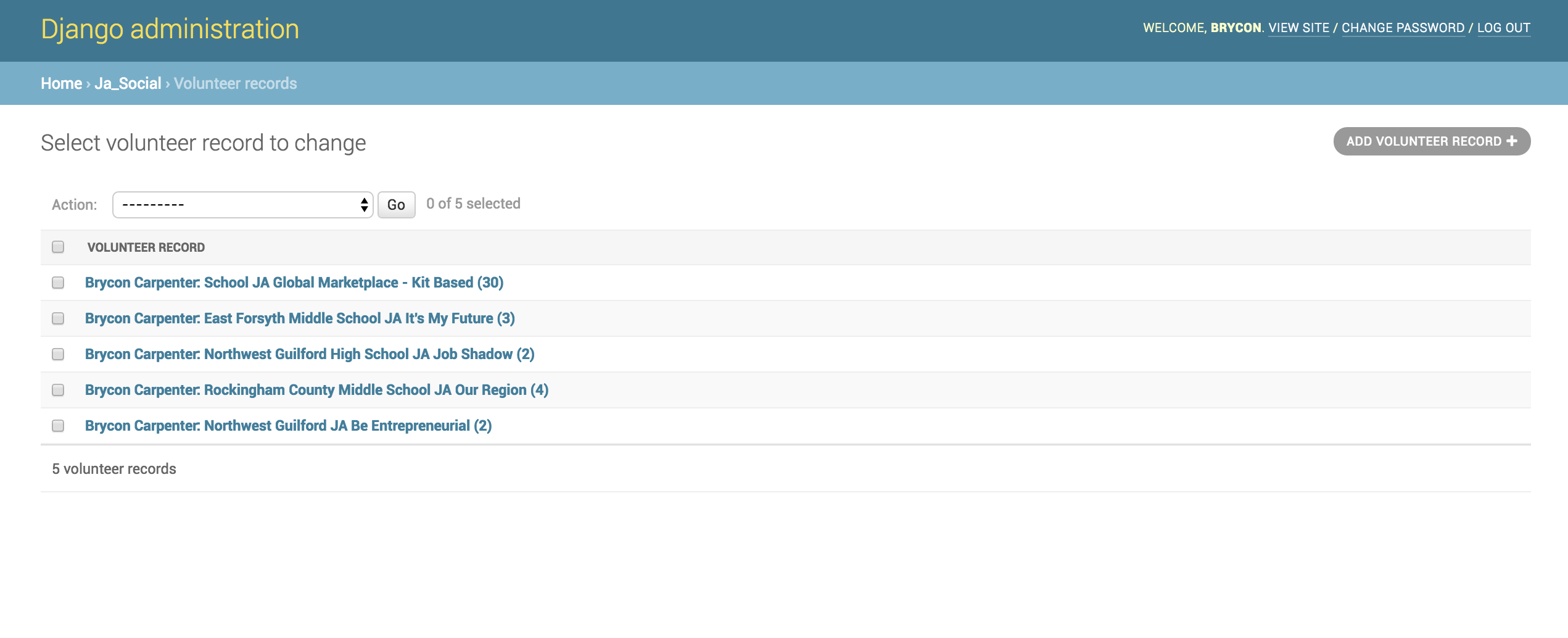Viewport: 1568px width, 638px height.
Task: Click the Django administration title
Action: click(x=170, y=29)
